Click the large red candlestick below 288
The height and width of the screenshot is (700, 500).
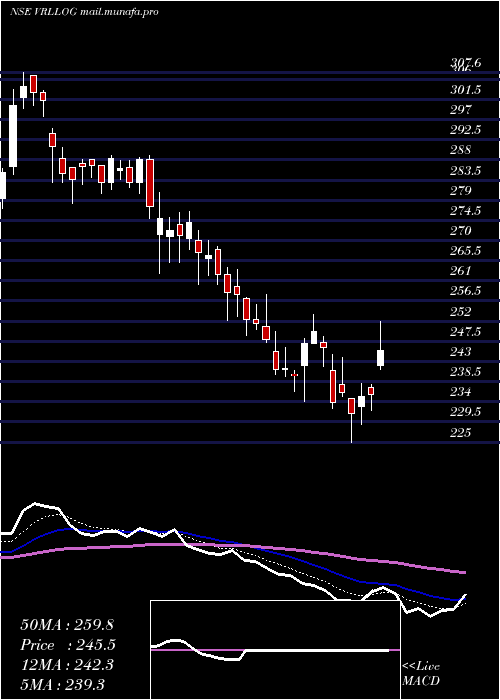click(x=150, y=183)
